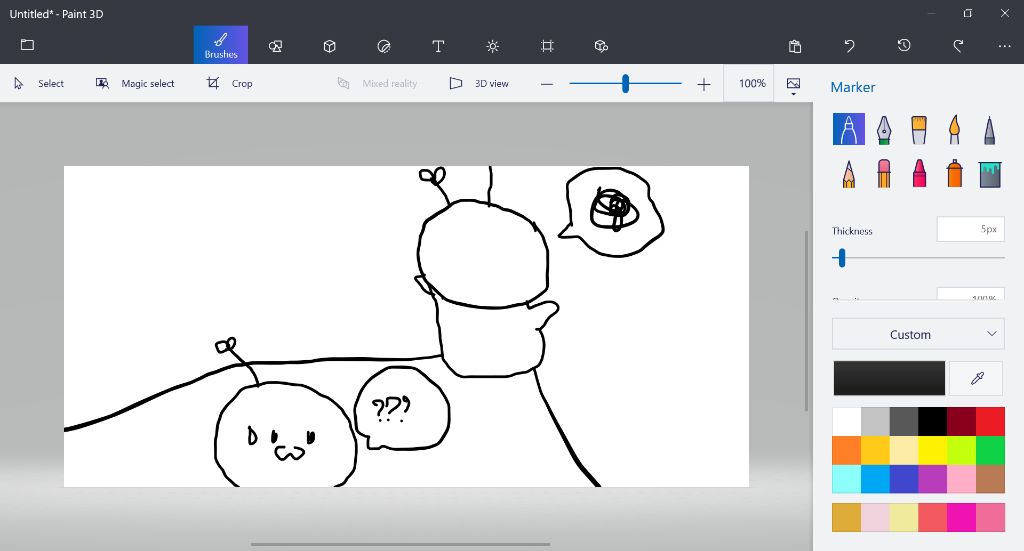Screen dimensions: 1024x551
Task: Open the view options image dropdown
Action: pos(793,85)
